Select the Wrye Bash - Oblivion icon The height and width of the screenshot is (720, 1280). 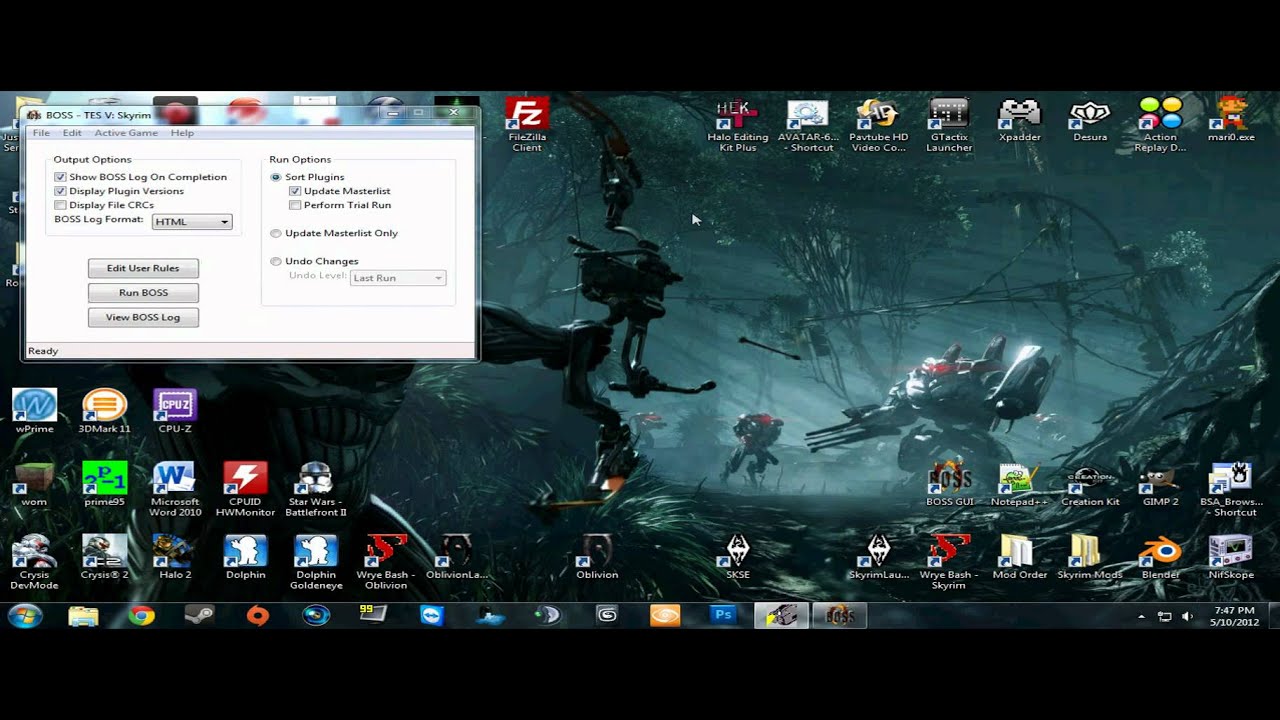pyautogui.click(x=386, y=562)
